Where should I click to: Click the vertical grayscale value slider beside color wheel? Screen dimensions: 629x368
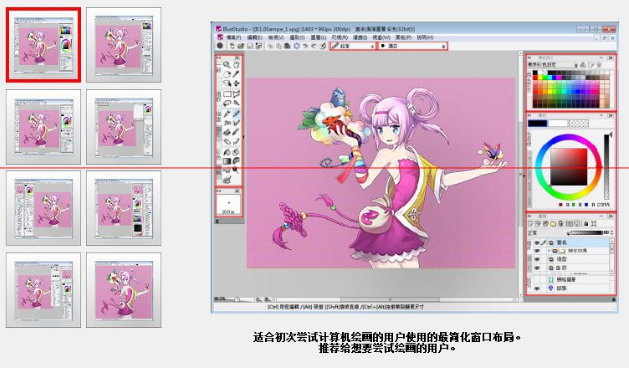pos(607,167)
